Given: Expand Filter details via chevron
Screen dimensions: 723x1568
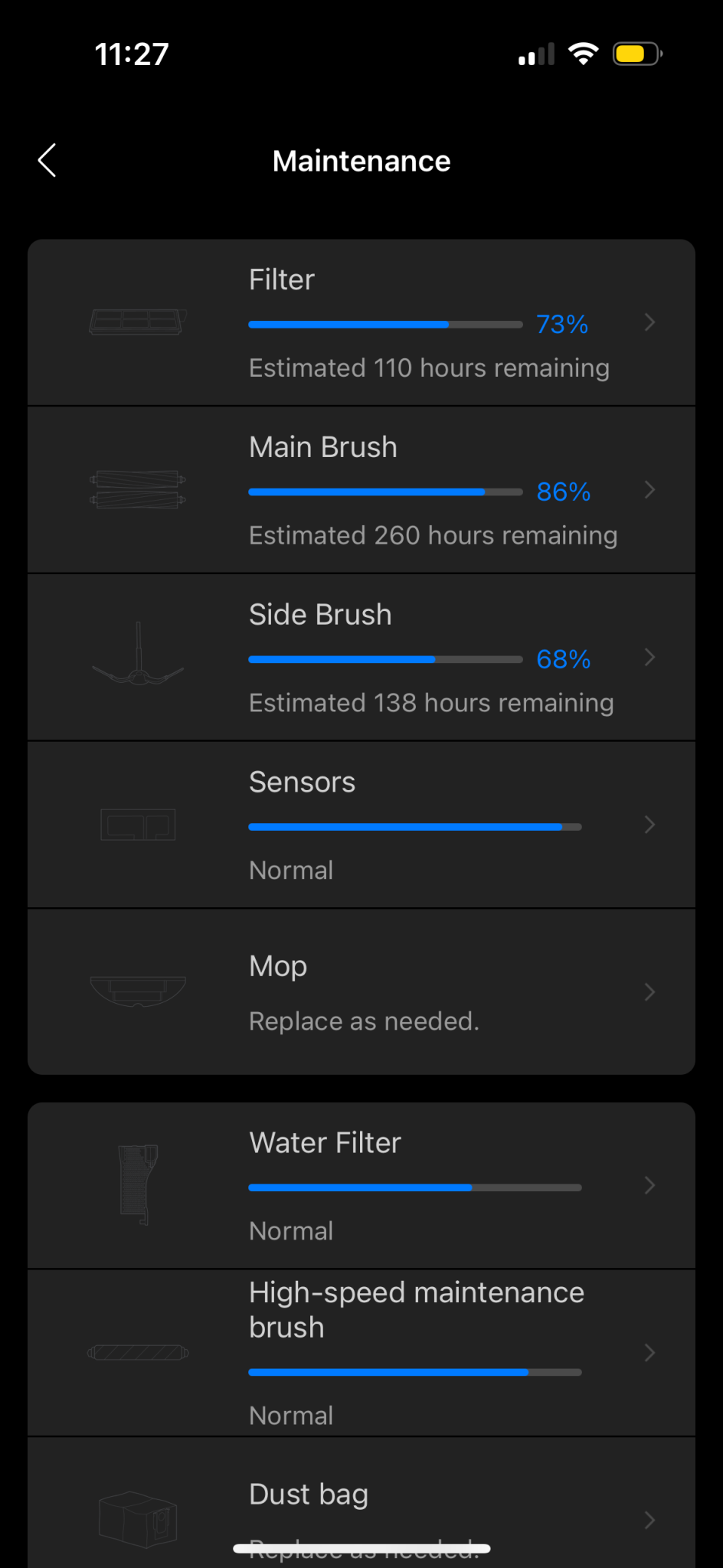Looking at the screenshot, I should tap(649, 322).
